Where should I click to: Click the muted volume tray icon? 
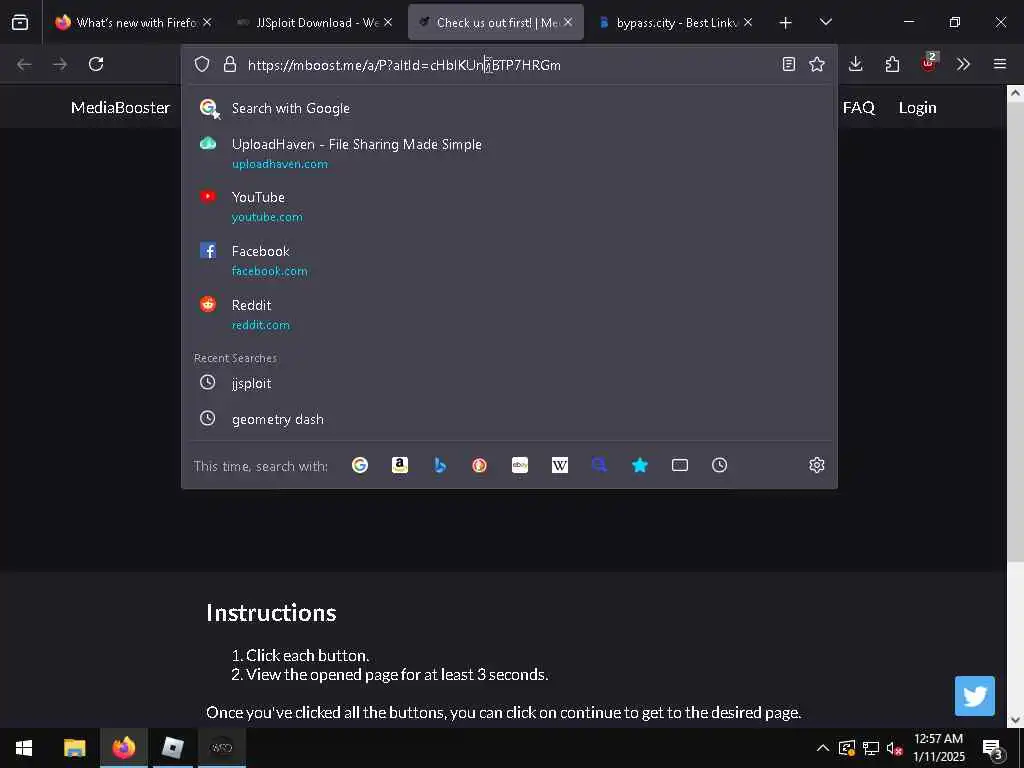894,748
